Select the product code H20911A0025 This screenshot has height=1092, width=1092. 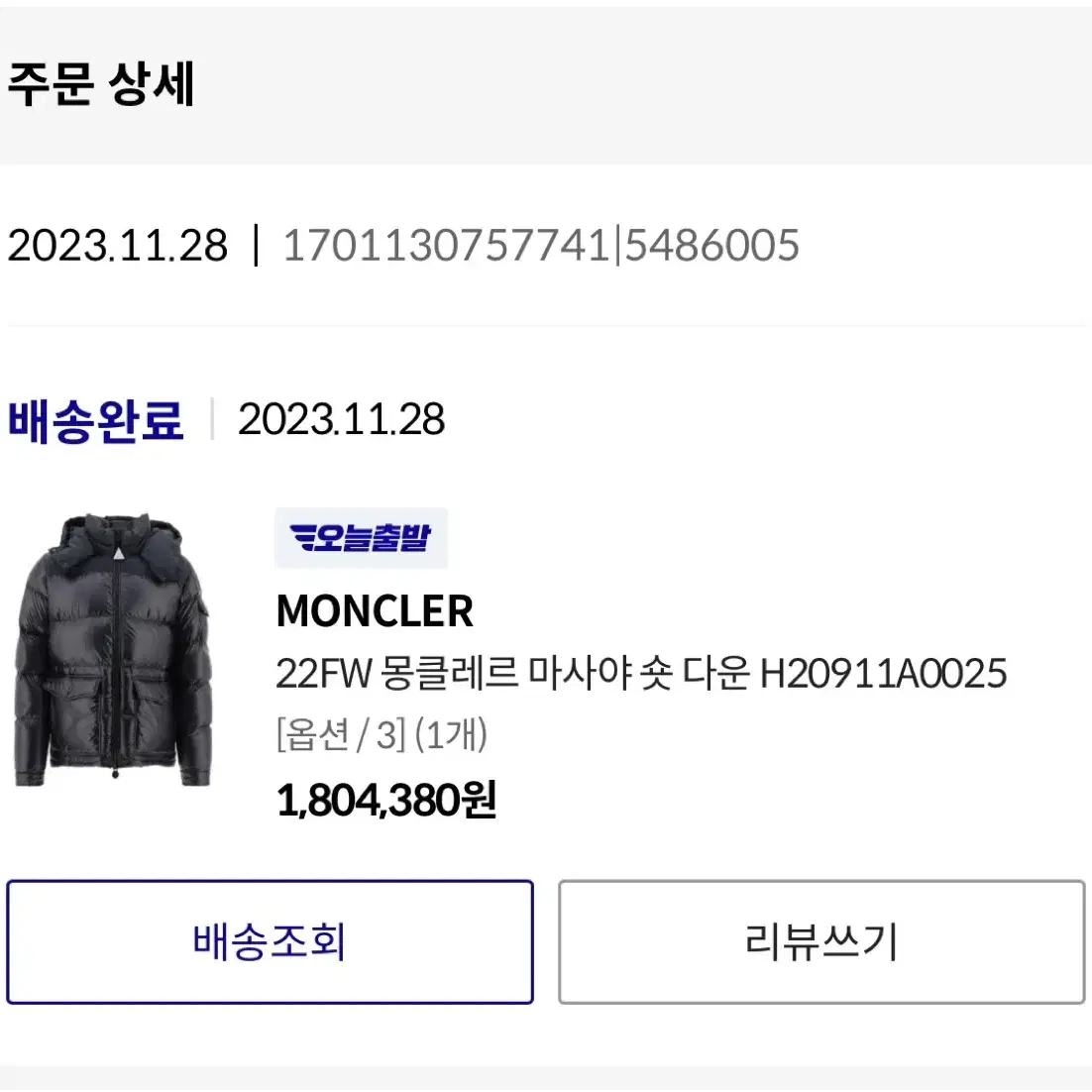[883, 674]
